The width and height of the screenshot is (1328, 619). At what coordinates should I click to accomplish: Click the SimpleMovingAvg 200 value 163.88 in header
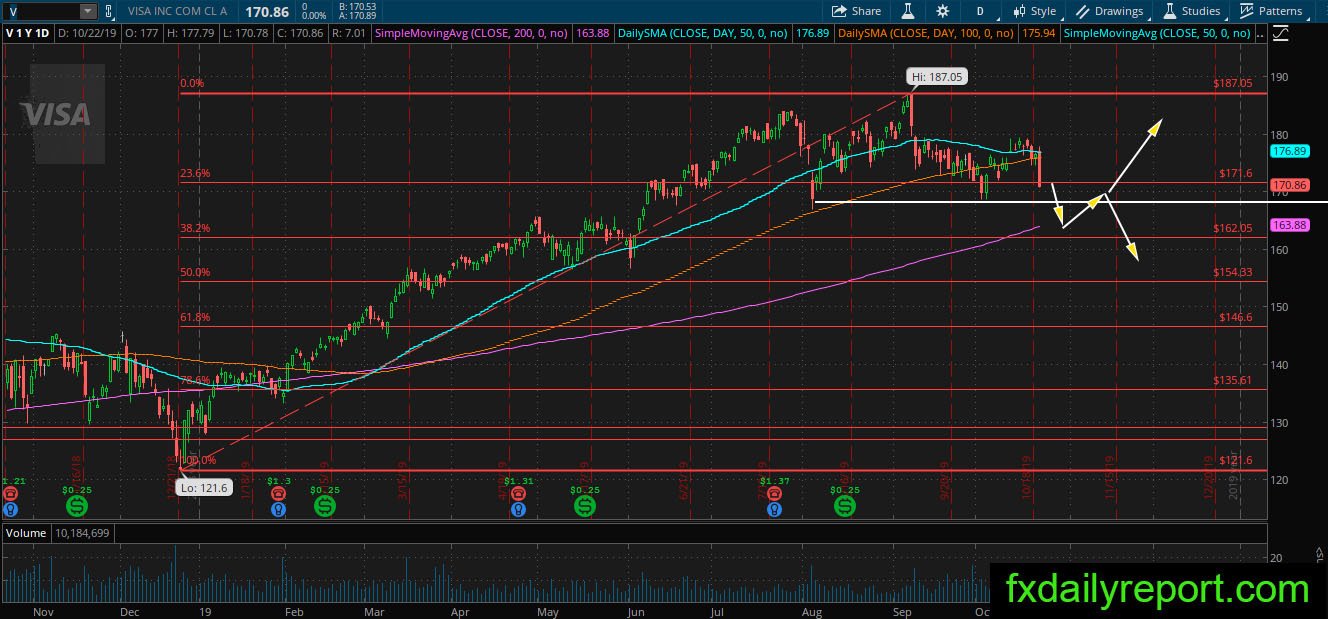[594, 33]
